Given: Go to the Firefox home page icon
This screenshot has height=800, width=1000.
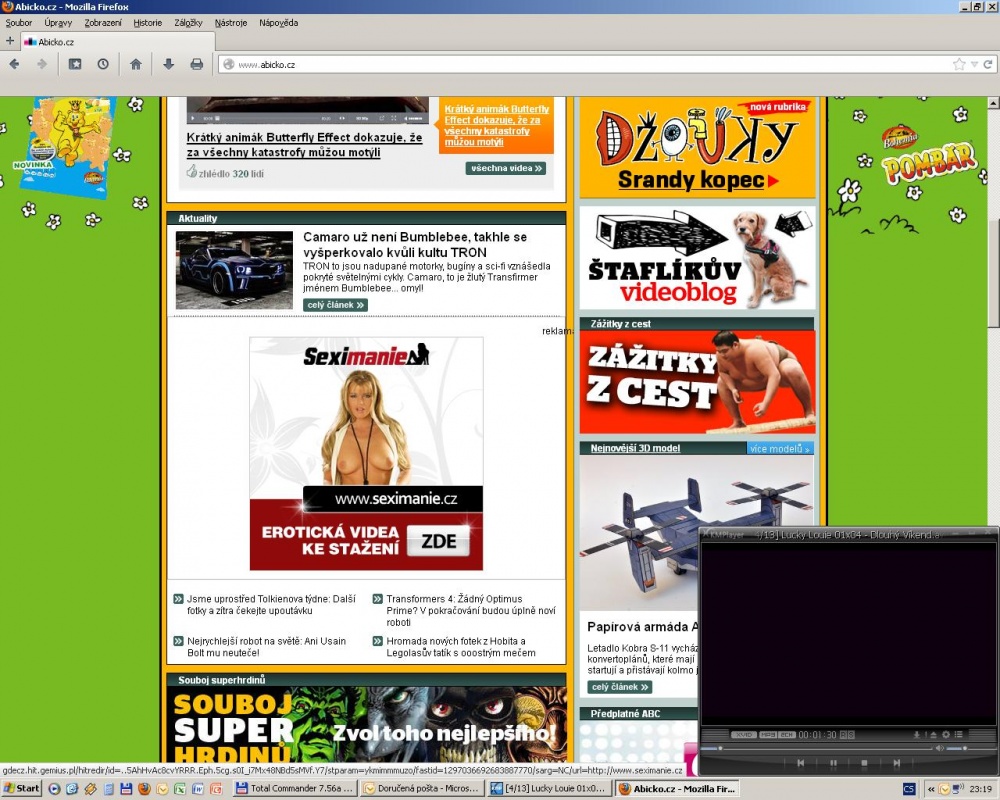Looking at the screenshot, I should (135, 64).
